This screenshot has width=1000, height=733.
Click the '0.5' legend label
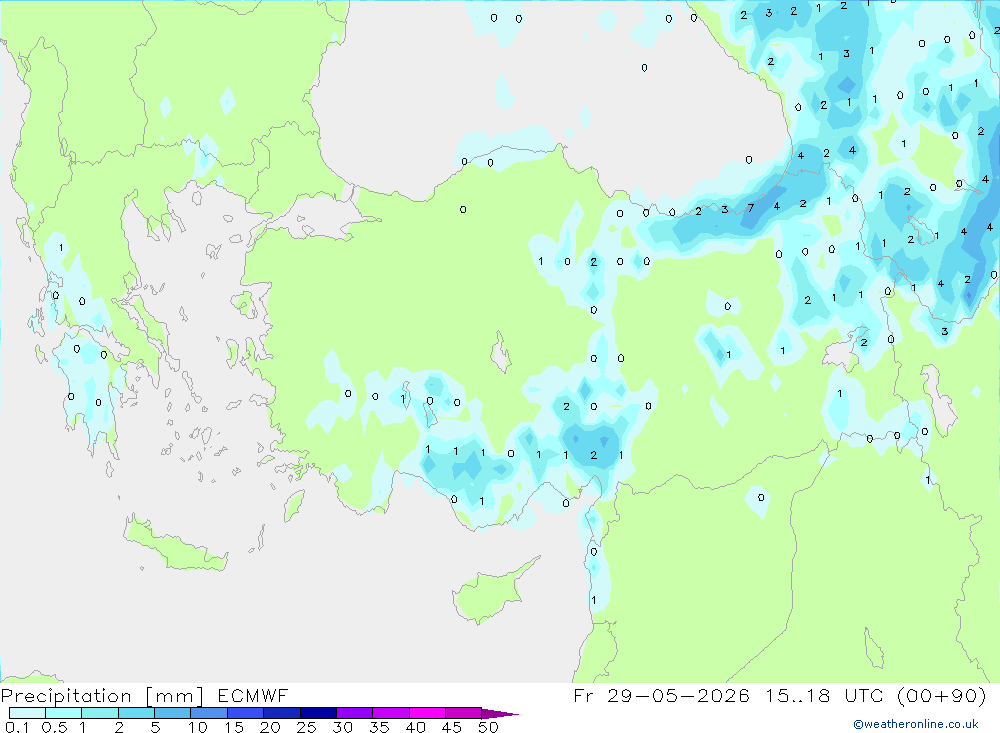click(x=54, y=727)
